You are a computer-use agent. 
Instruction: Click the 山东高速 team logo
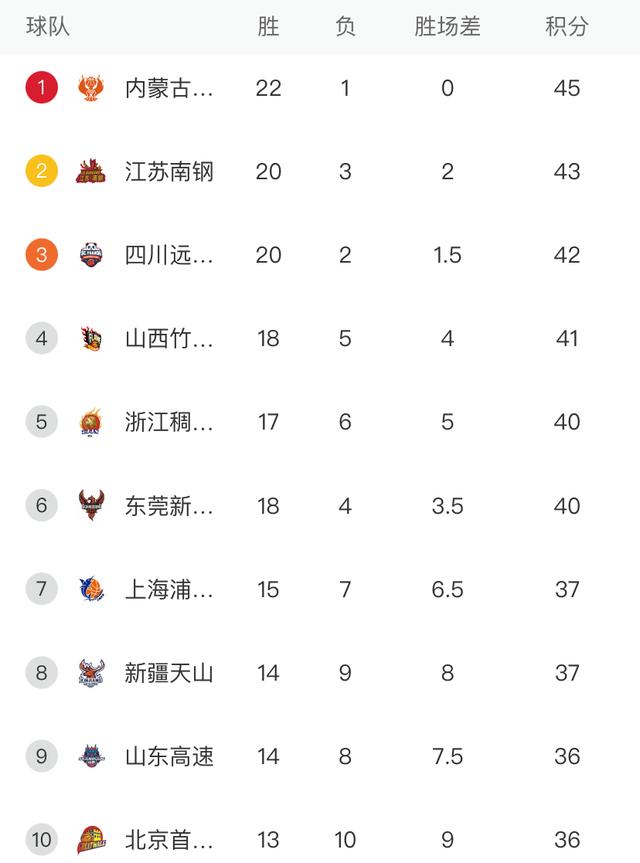tap(91, 756)
